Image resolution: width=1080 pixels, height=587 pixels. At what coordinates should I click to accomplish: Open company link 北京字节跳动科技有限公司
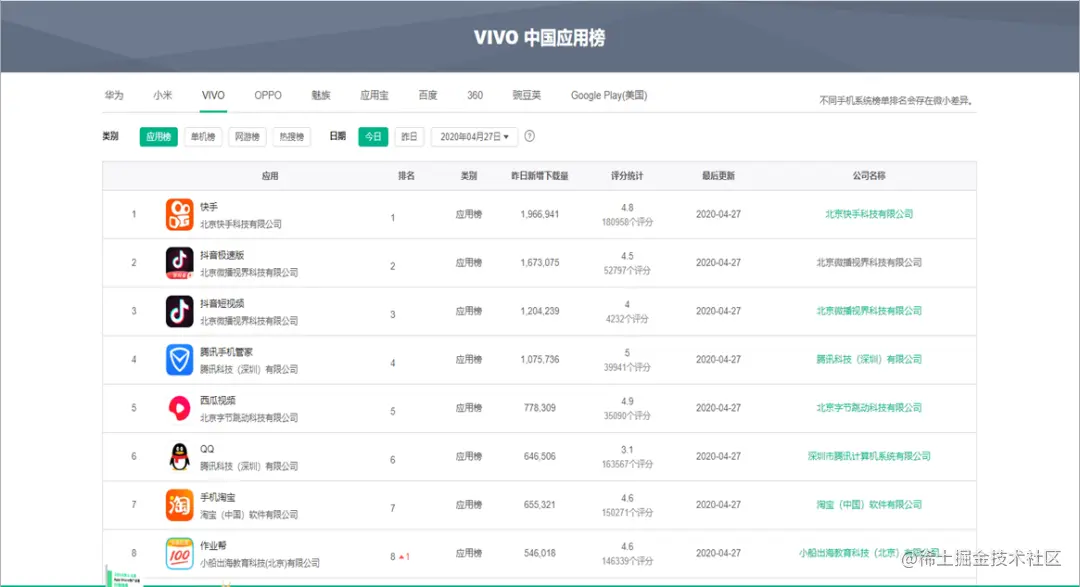pos(869,408)
